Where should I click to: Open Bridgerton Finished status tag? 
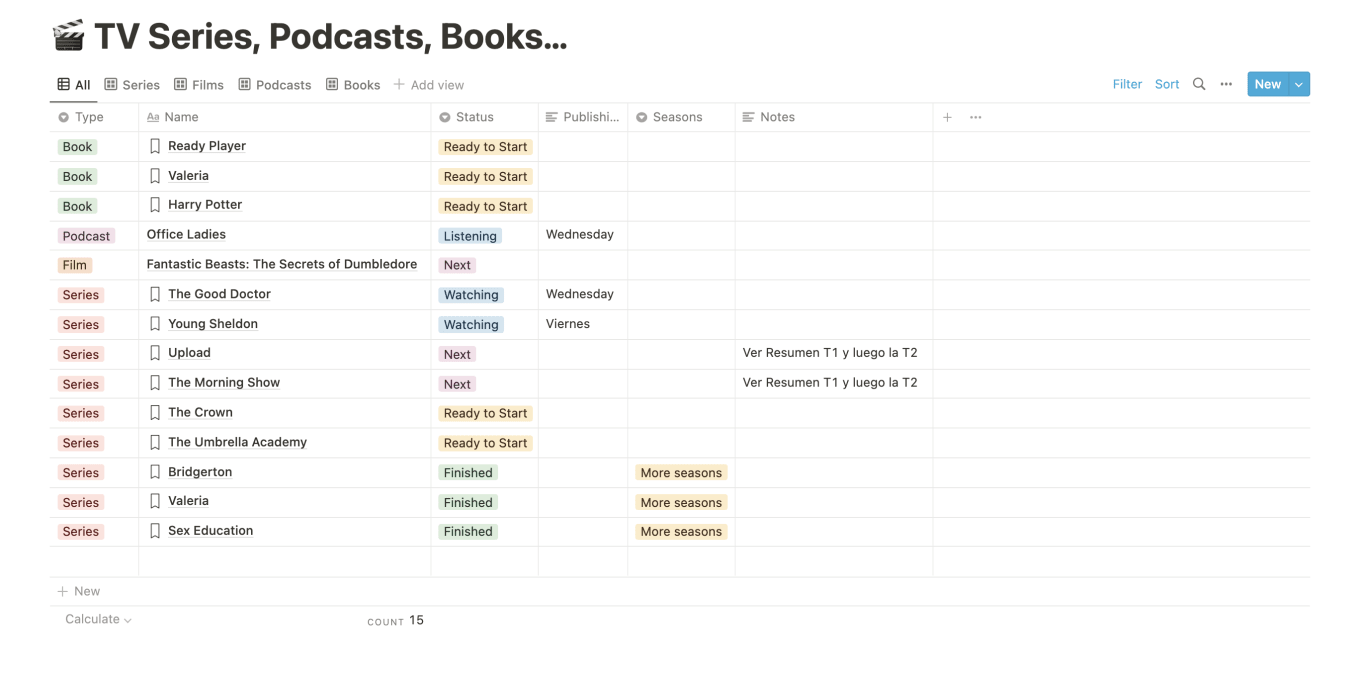tap(468, 473)
